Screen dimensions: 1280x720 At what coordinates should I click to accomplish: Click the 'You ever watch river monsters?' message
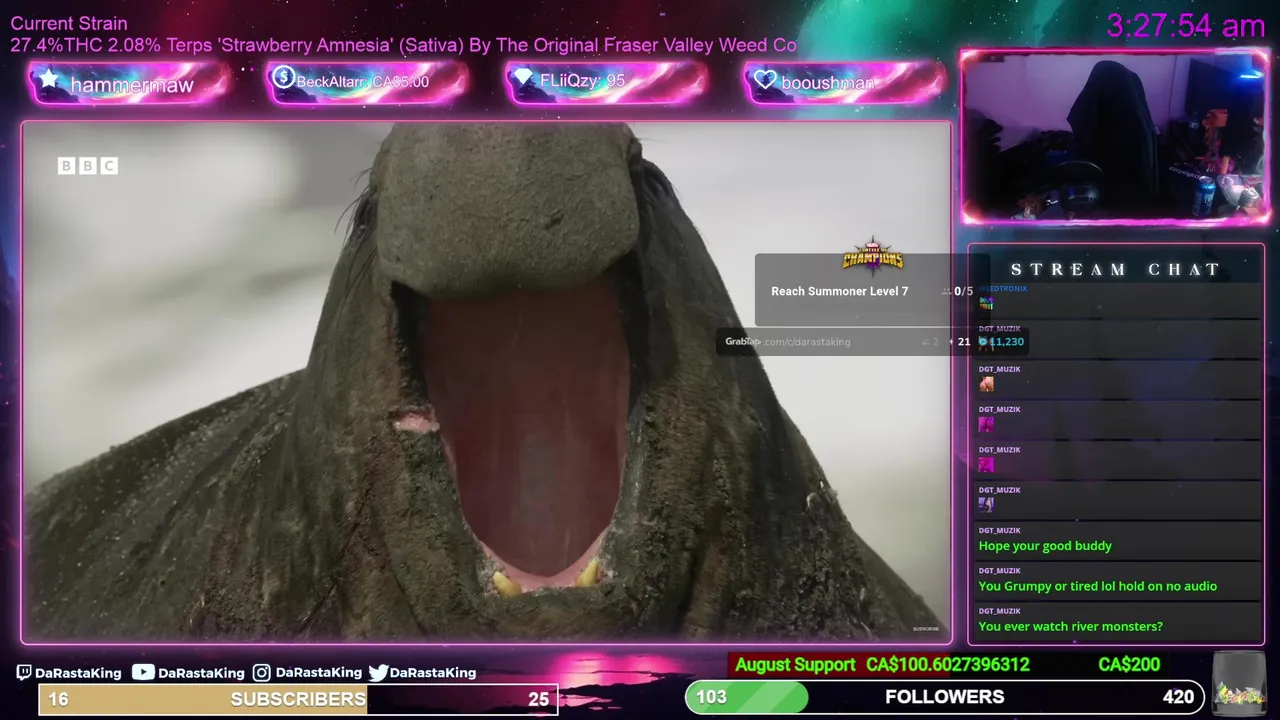pos(1071,626)
